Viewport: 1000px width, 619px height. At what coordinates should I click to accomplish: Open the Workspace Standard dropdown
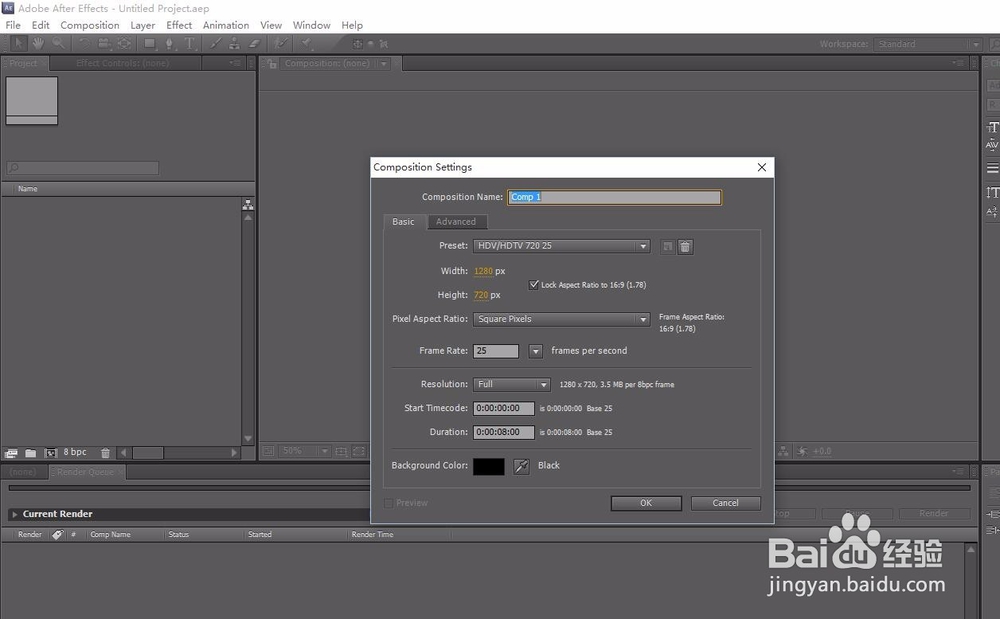tap(927, 44)
